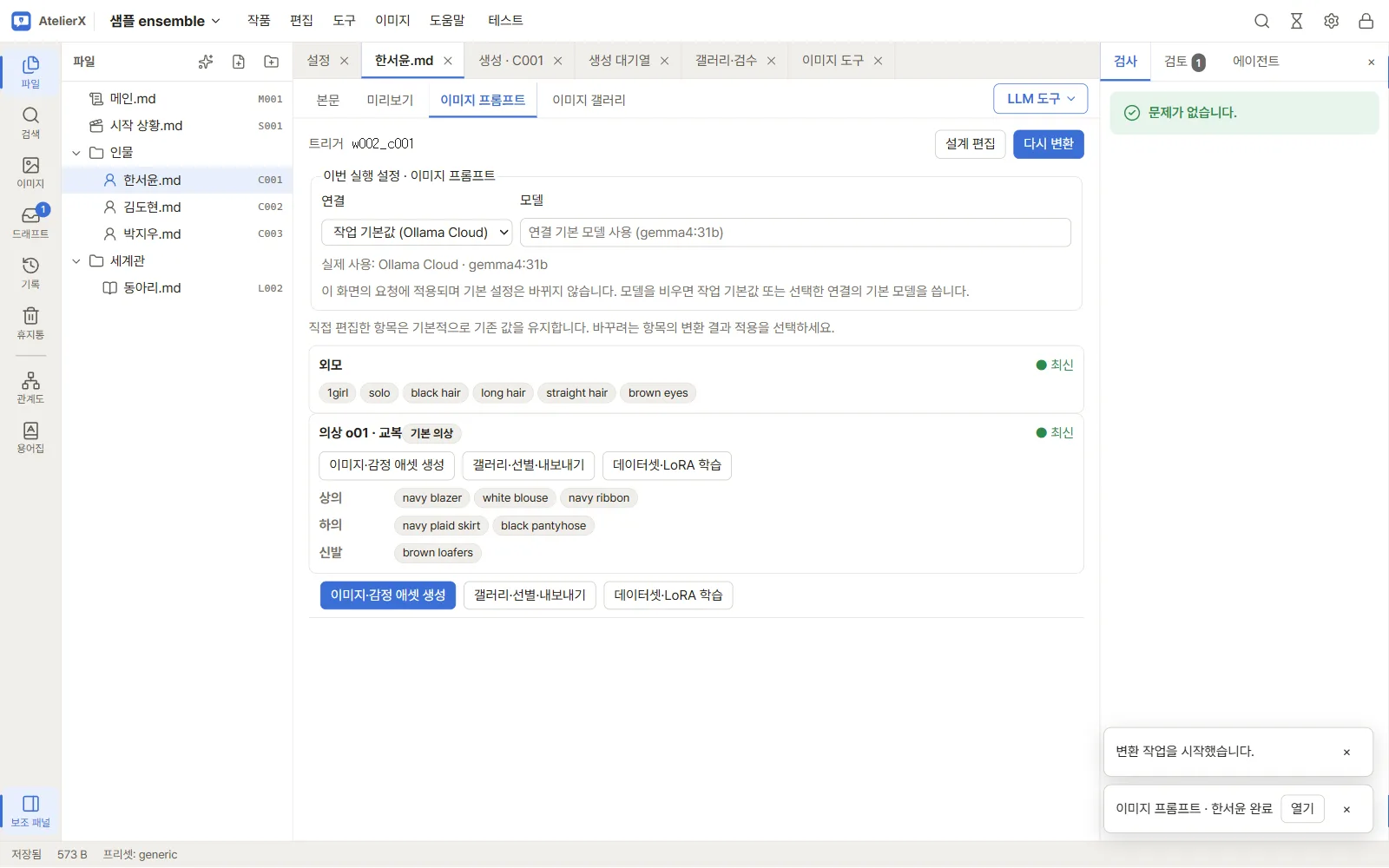The width and height of the screenshot is (1389, 868).
Task: Open the 이미지 sidebar panel
Action: click(x=30, y=172)
